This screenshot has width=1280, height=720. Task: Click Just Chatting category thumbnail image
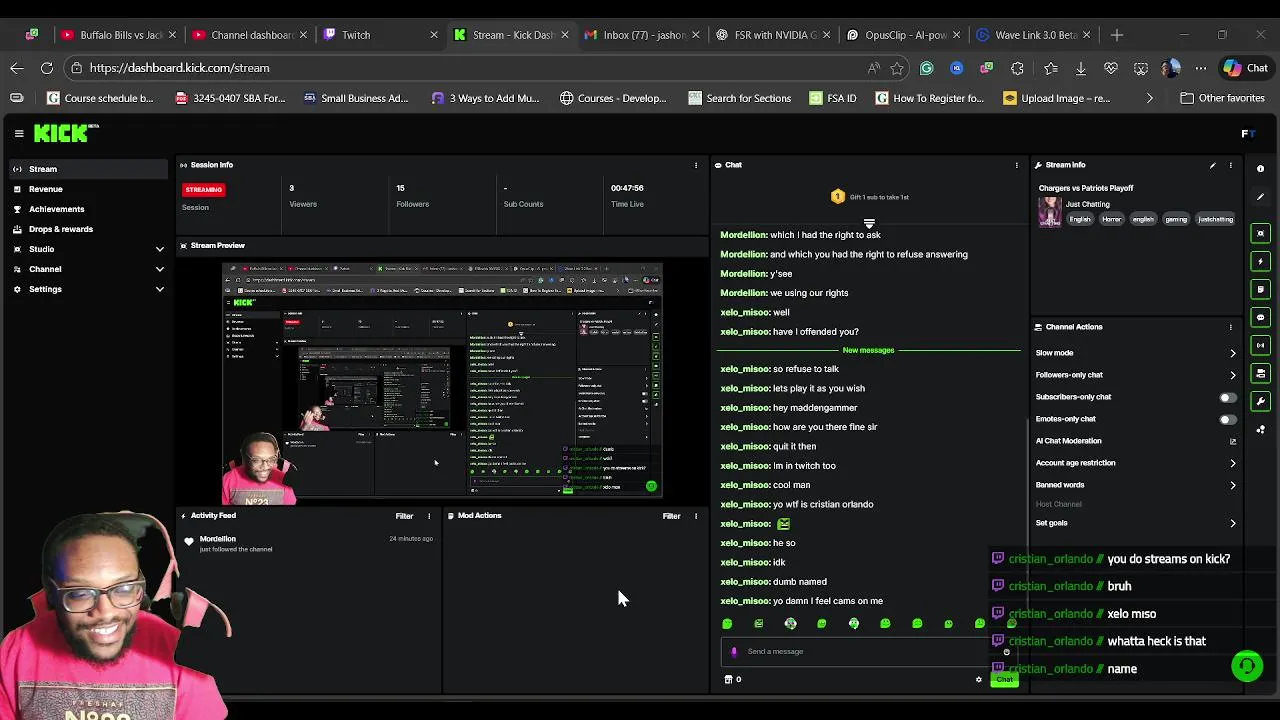pyautogui.click(x=1049, y=212)
